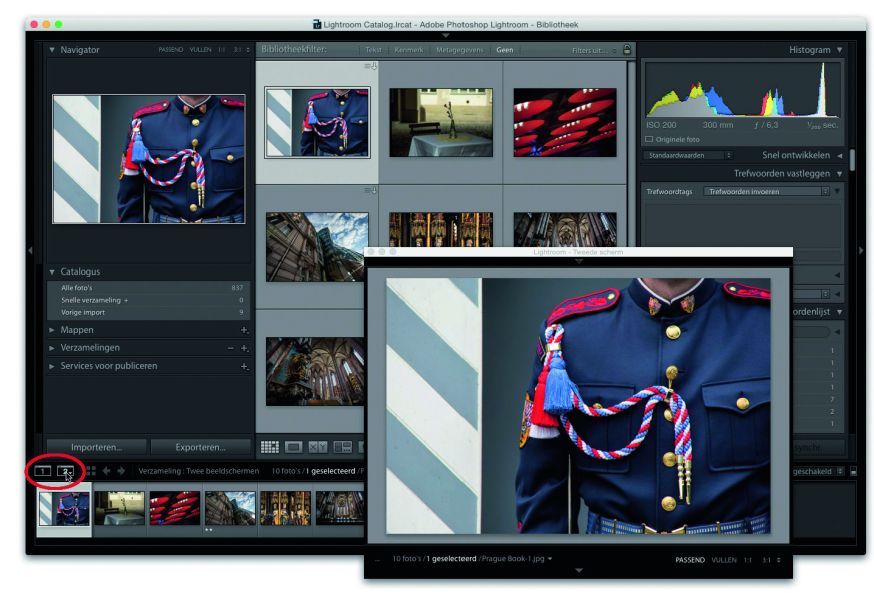Image resolution: width=874 pixels, height=605 pixels.
Task: Click the filter lock icon
Action: pyautogui.click(x=627, y=49)
